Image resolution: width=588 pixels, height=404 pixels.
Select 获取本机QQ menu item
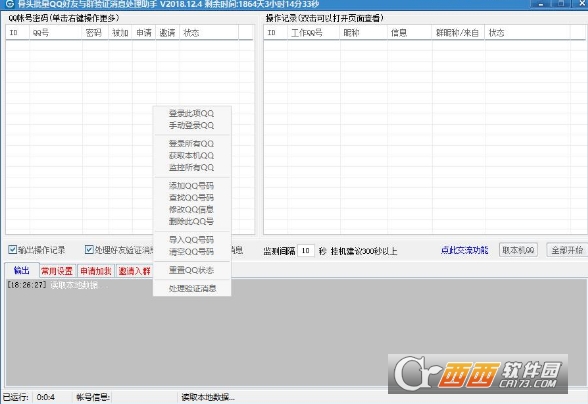point(191,155)
